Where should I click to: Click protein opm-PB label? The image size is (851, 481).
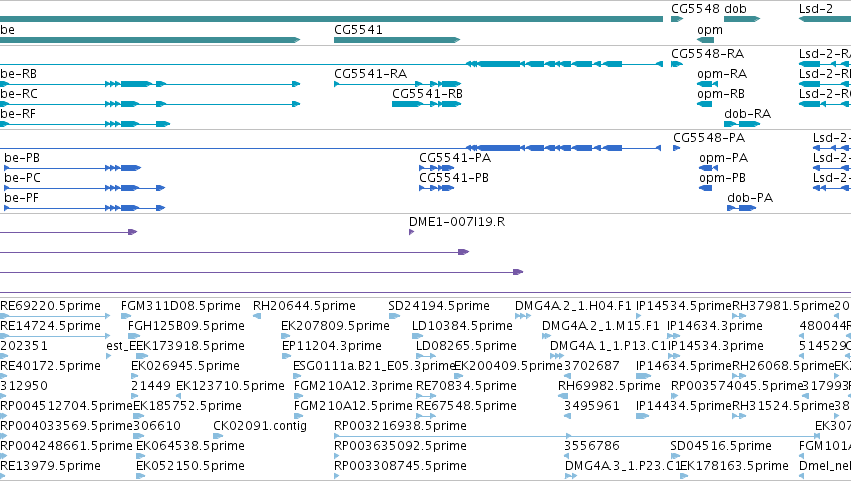722,178
